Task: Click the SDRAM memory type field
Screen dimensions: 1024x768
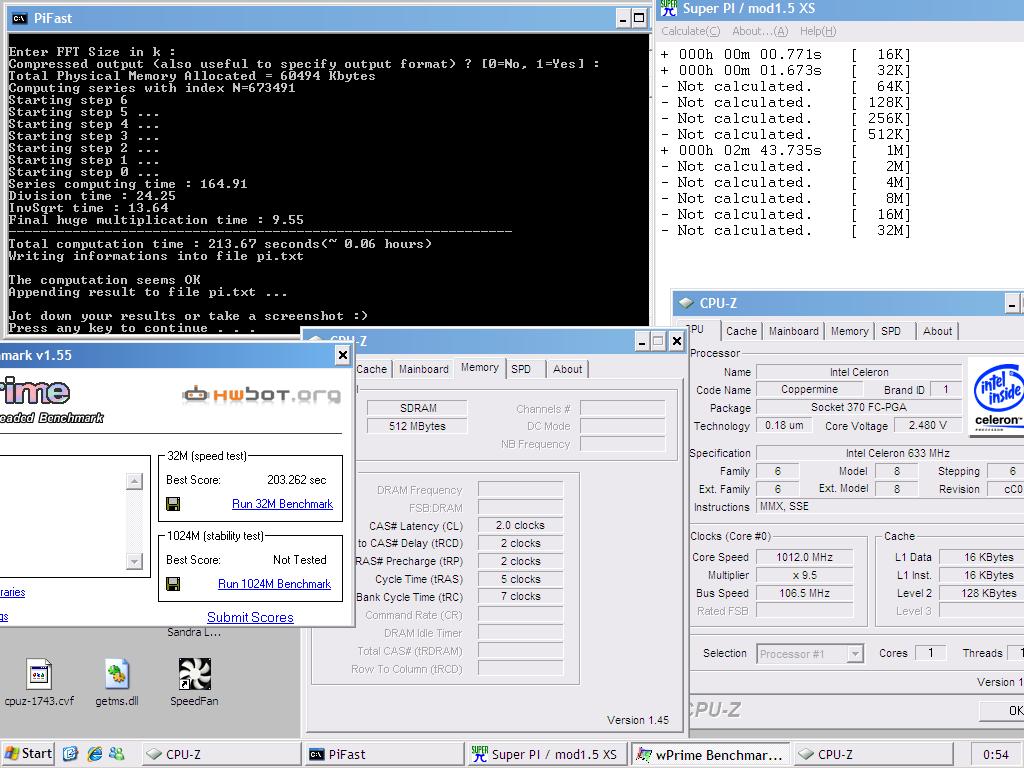Action: (417, 408)
